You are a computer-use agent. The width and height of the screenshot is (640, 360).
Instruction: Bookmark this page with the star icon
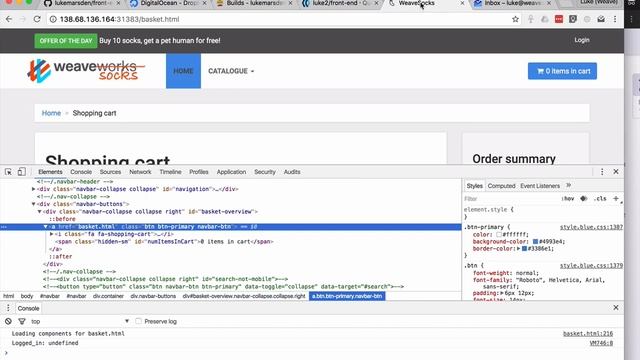[515, 19]
